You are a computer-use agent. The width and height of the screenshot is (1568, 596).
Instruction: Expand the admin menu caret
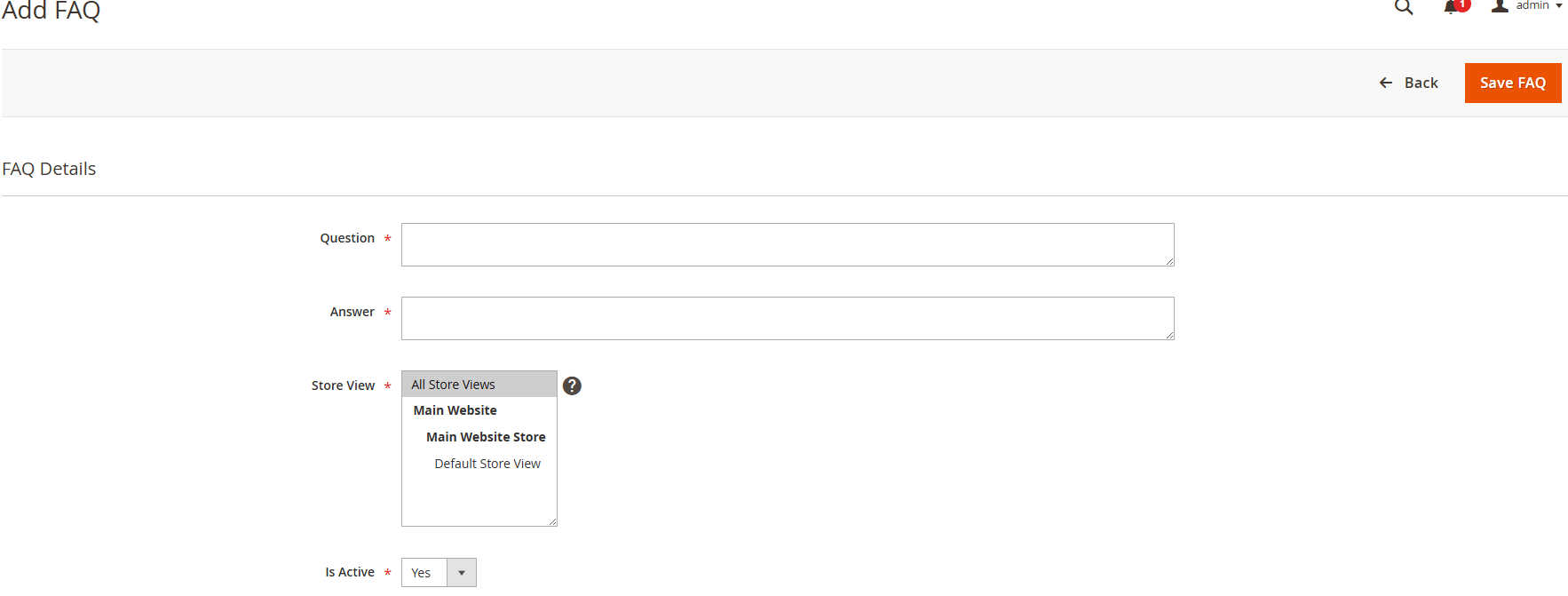(x=1559, y=5)
